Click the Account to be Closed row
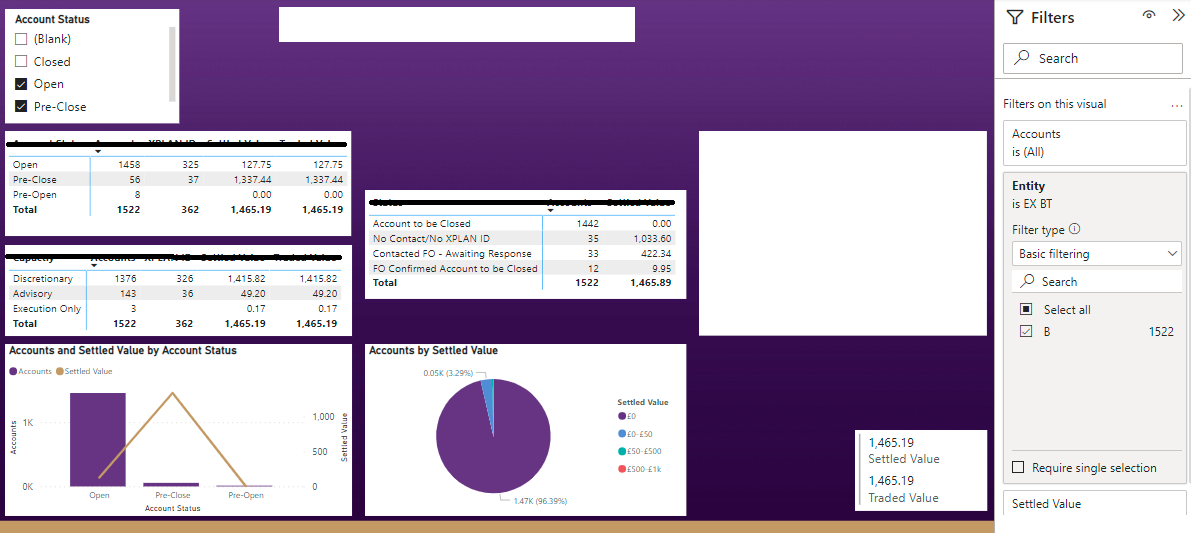1191x533 pixels. pyautogui.click(x=522, y=224)
